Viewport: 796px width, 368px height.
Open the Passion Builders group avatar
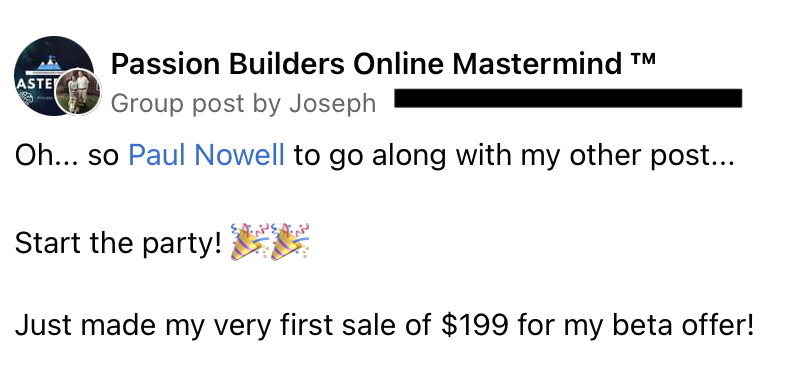pyautogui.click(x=54, y=76)
